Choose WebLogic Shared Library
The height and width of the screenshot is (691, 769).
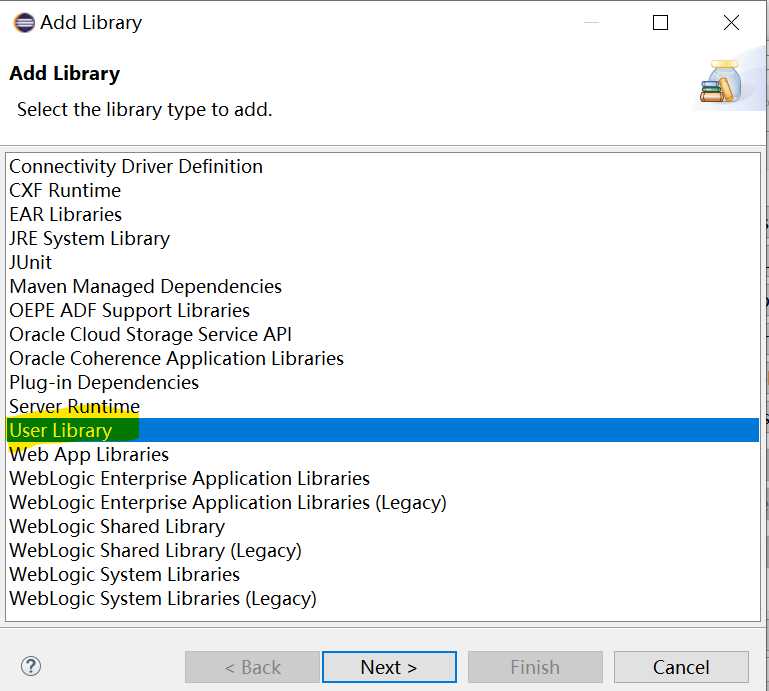(117, 527)
